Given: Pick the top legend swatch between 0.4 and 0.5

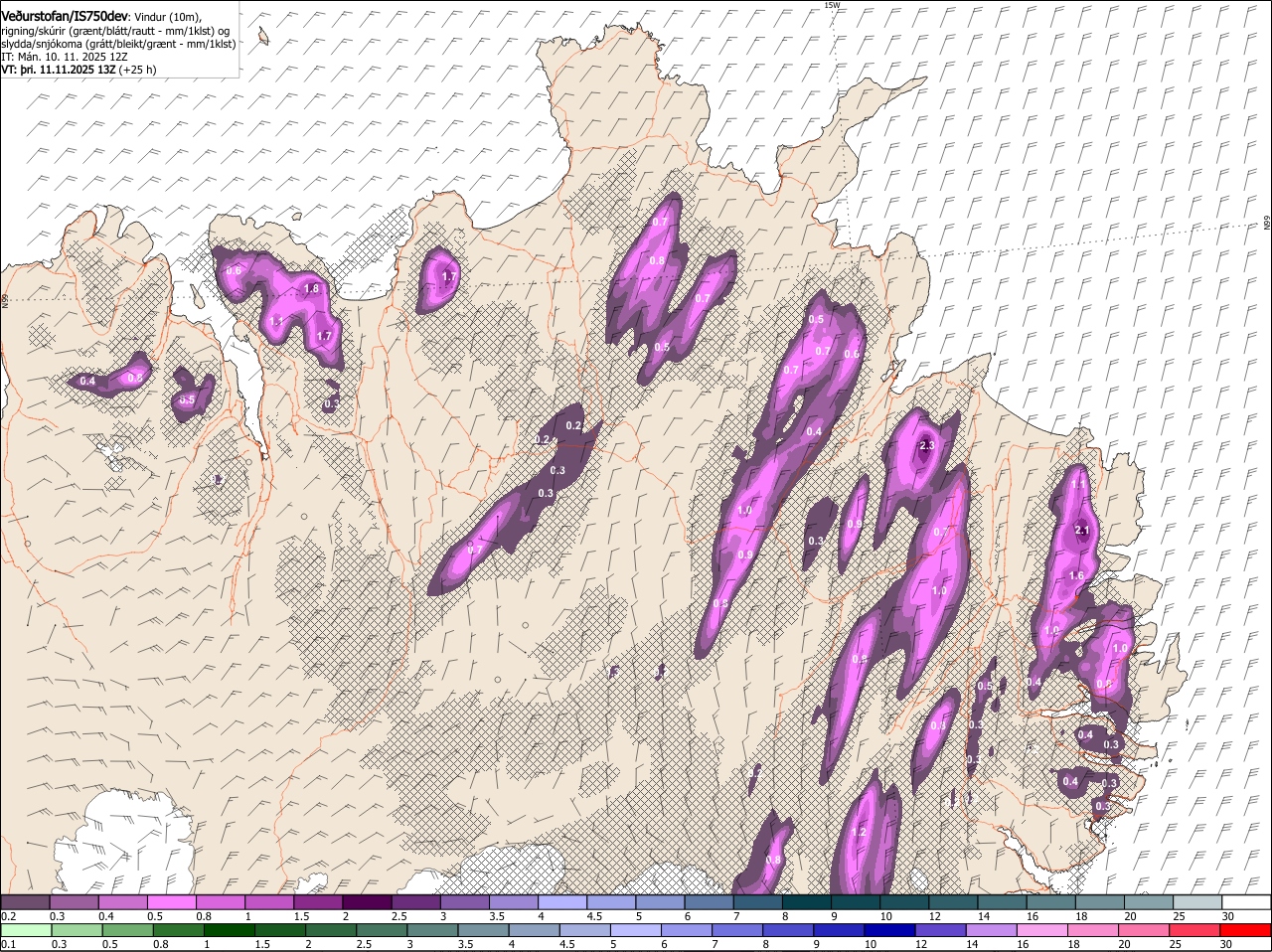Looking at the screenshot, I should [123, 901].
